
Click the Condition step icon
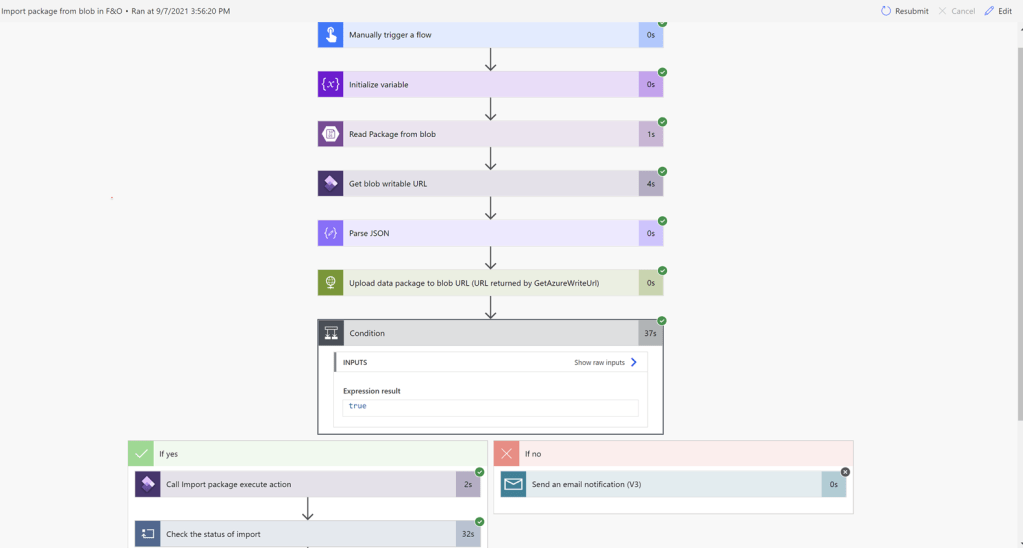(x=331, y=333)
